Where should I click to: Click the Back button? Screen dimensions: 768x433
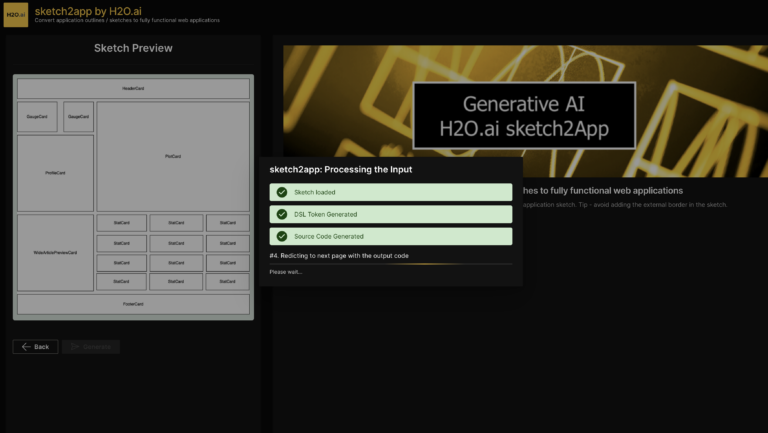[x=35, y=347]
